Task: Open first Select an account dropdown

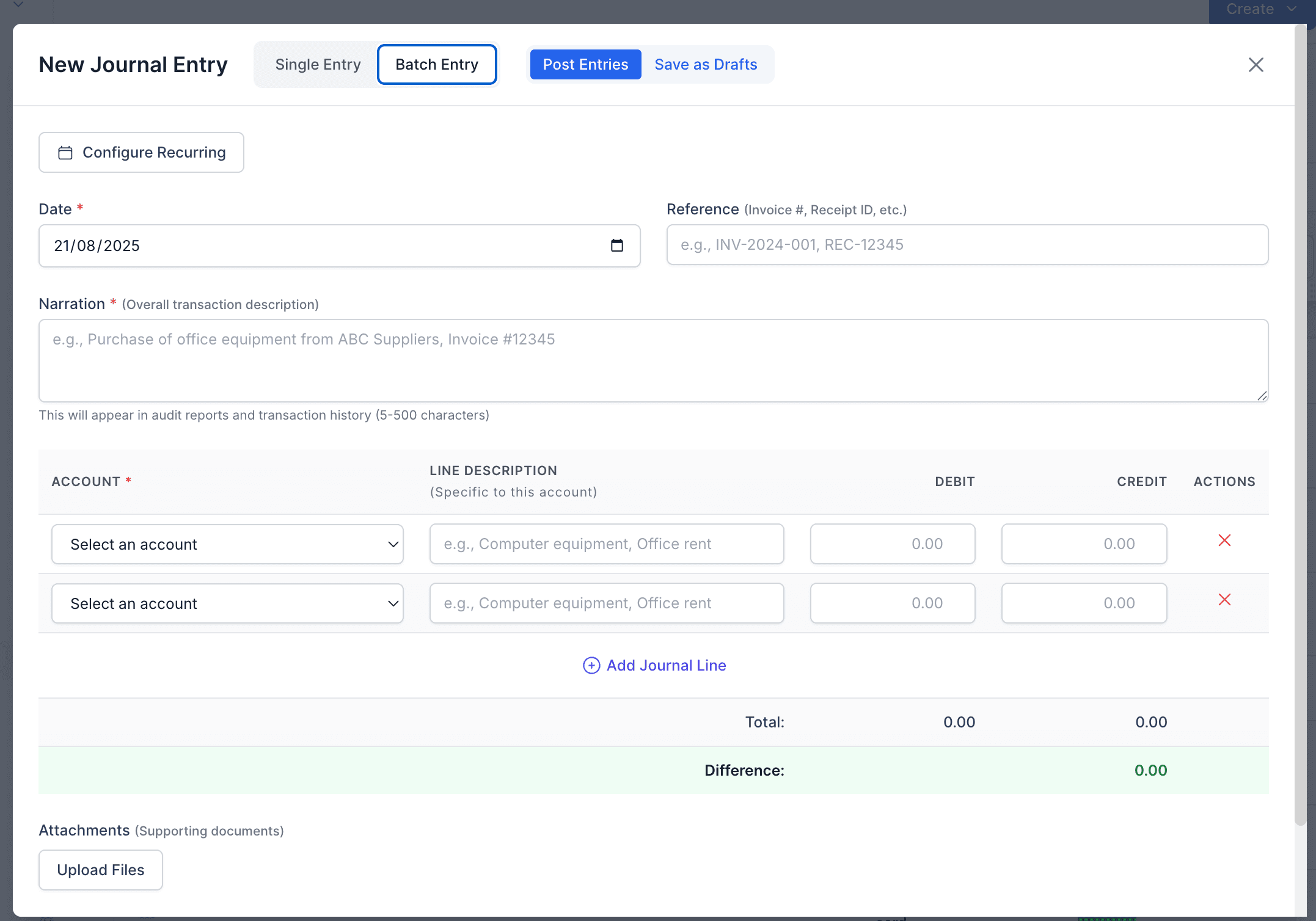Action: click(x=227, y=544)
